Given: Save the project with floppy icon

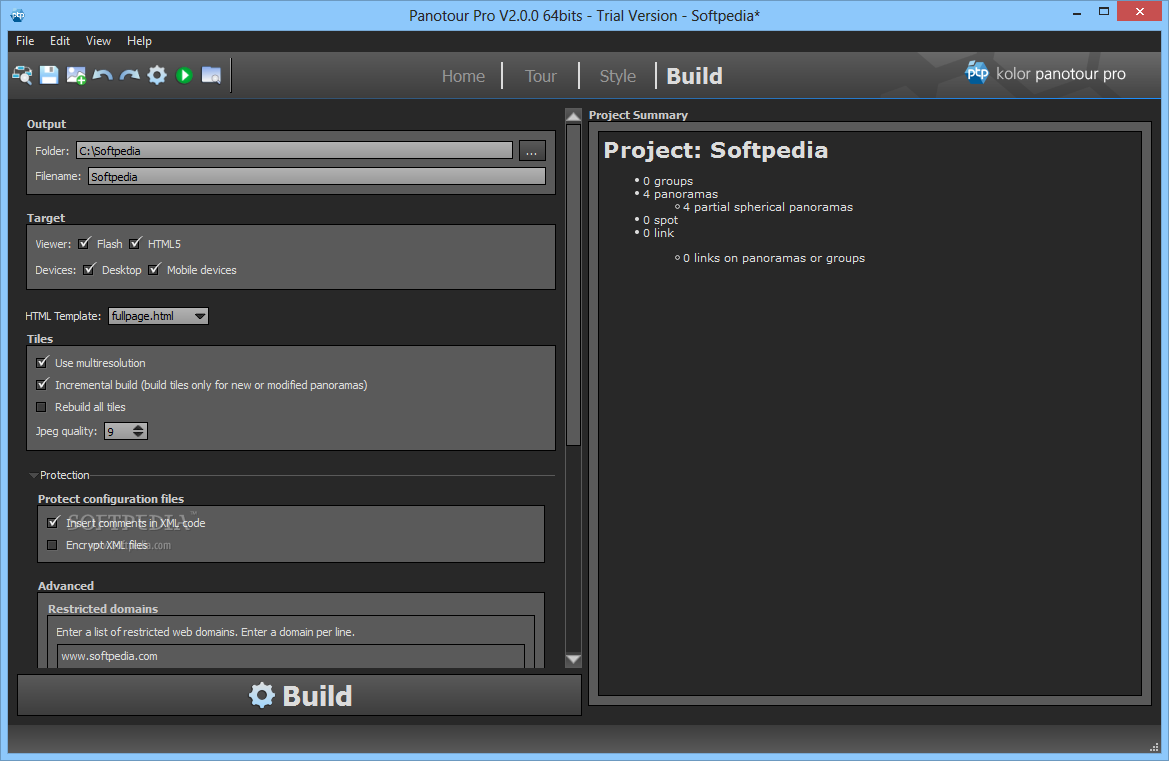Looking at the screenshot, I should click(x=49, y=75).
